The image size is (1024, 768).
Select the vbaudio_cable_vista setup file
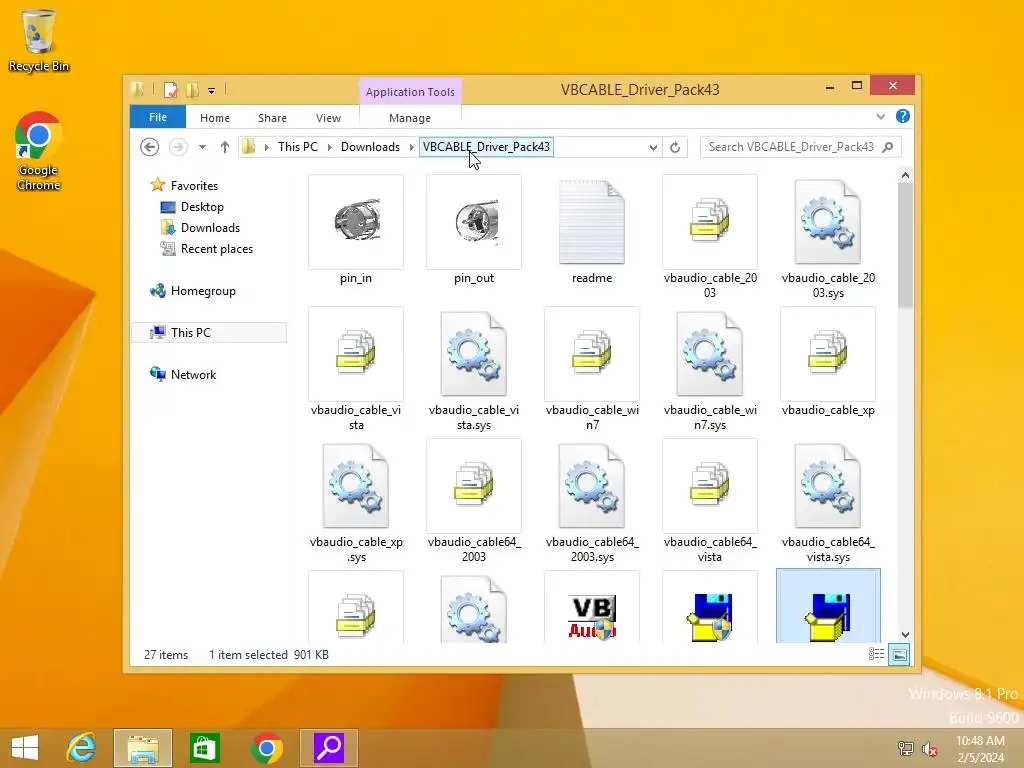point(356,369)
